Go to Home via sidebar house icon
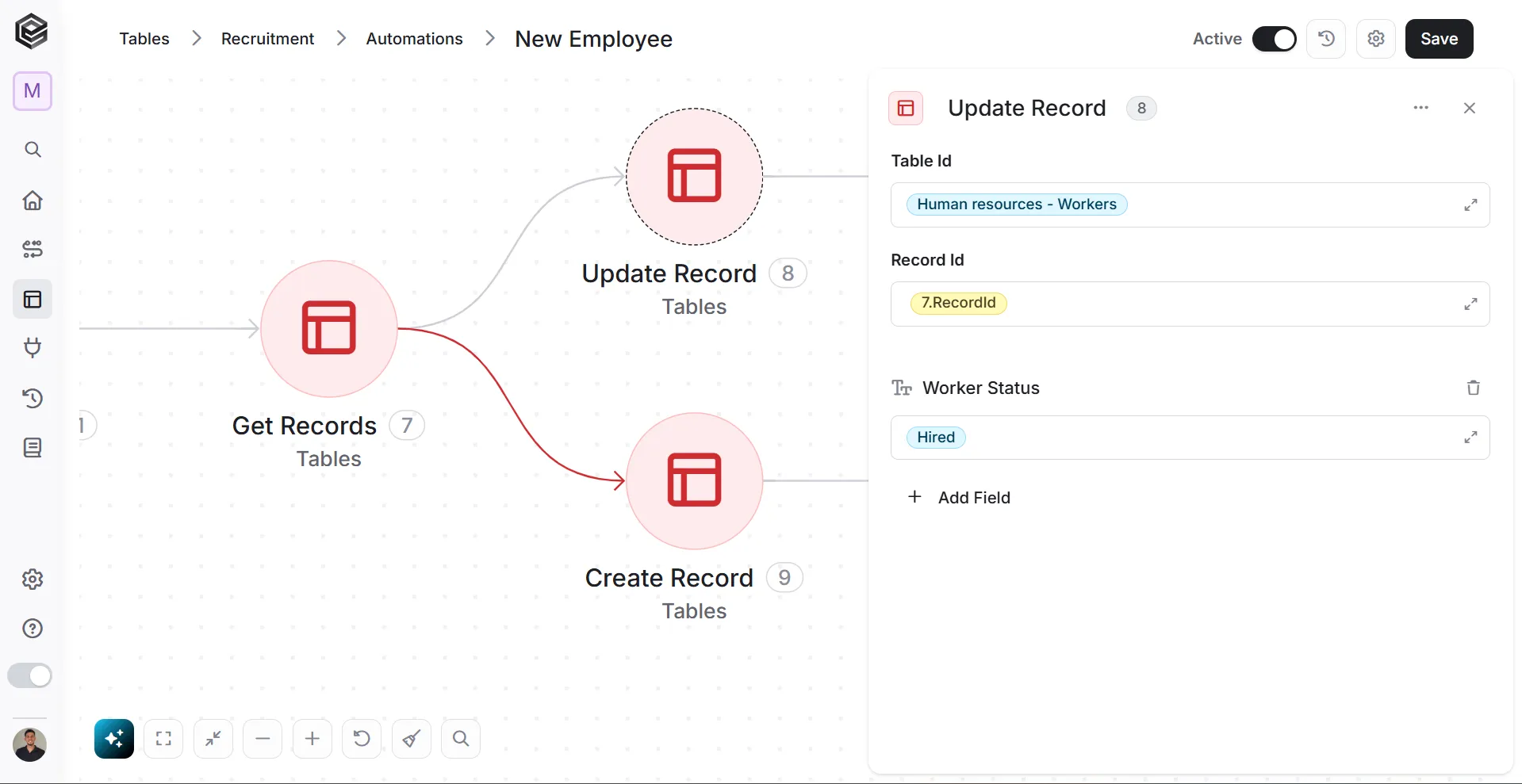 click(33, 200)
